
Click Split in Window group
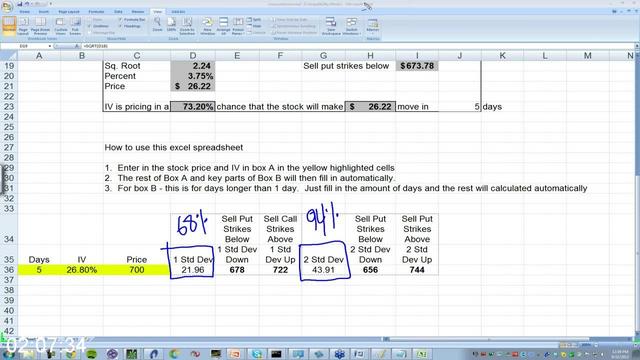click(x=254, y=20)
